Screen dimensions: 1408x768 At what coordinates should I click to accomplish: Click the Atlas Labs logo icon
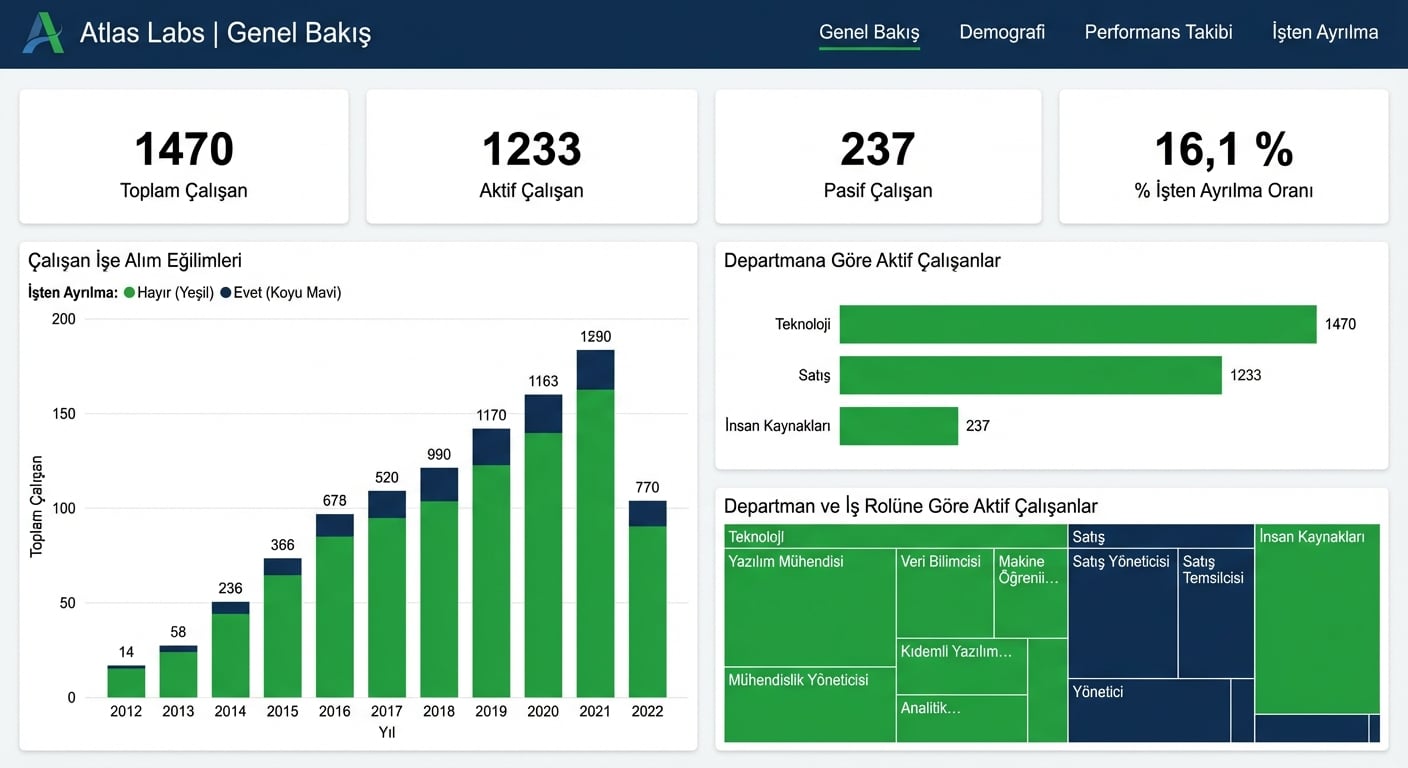(x=43, y=33)
